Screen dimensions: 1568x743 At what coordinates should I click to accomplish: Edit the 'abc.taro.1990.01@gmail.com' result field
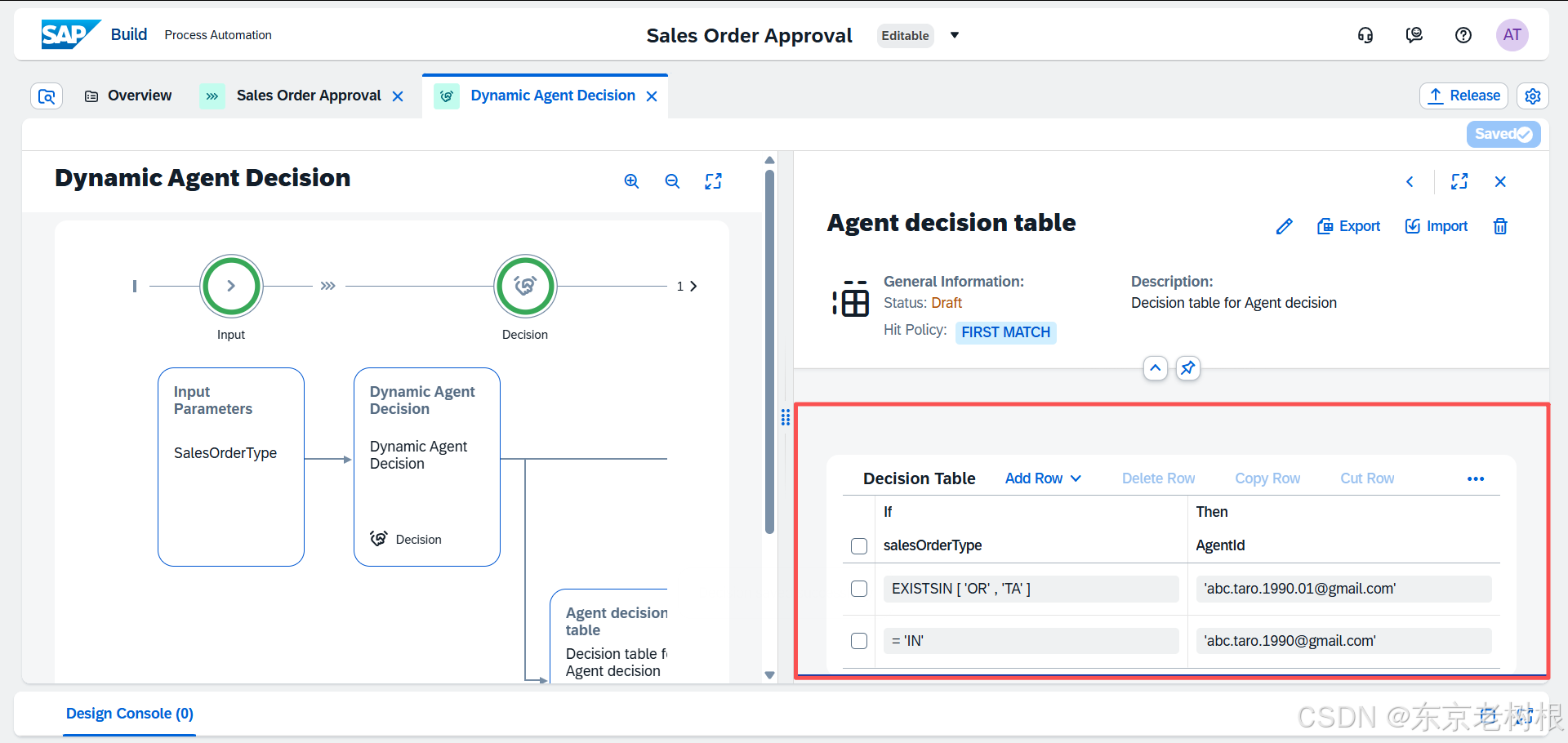1343,589
